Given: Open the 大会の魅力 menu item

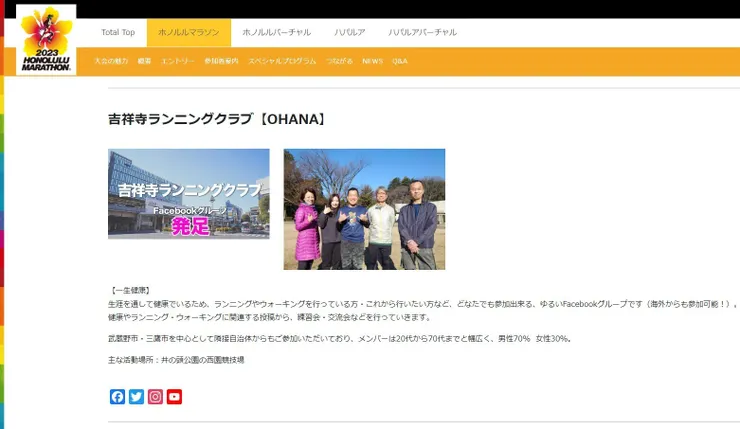Looking at the screenshot, I should coord(111,61).
